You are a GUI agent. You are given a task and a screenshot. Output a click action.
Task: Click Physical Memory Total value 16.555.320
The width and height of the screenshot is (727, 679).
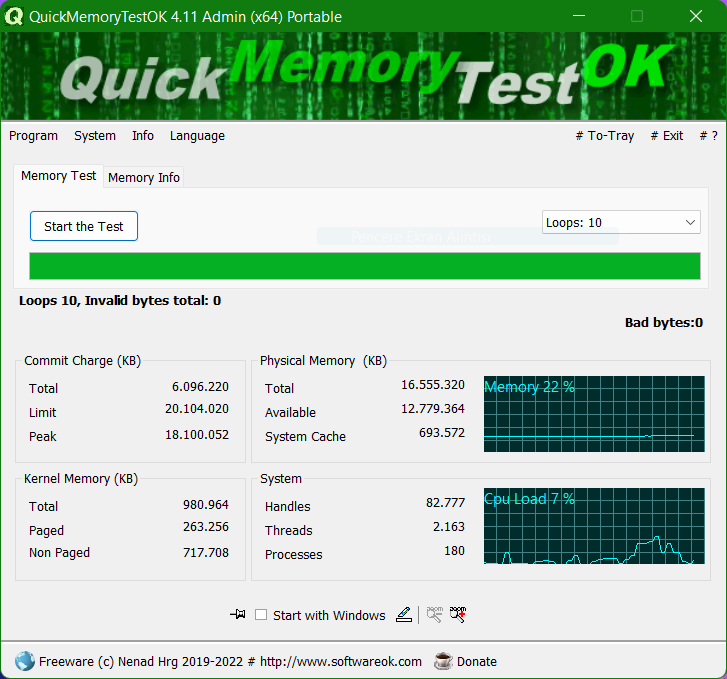[x=433, y=385]
